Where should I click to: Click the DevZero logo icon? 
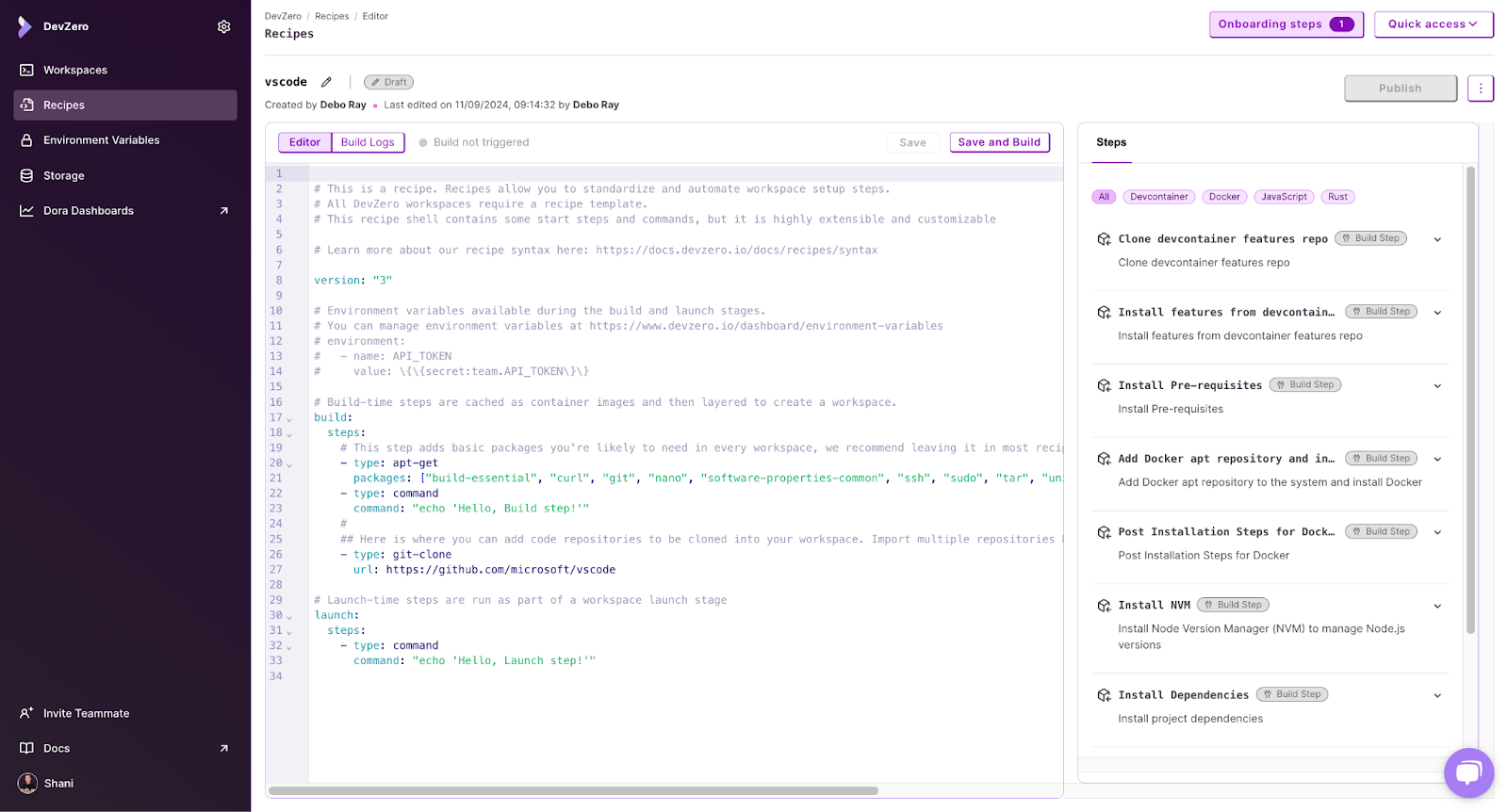pyautogui.click(x=25, y=26)
